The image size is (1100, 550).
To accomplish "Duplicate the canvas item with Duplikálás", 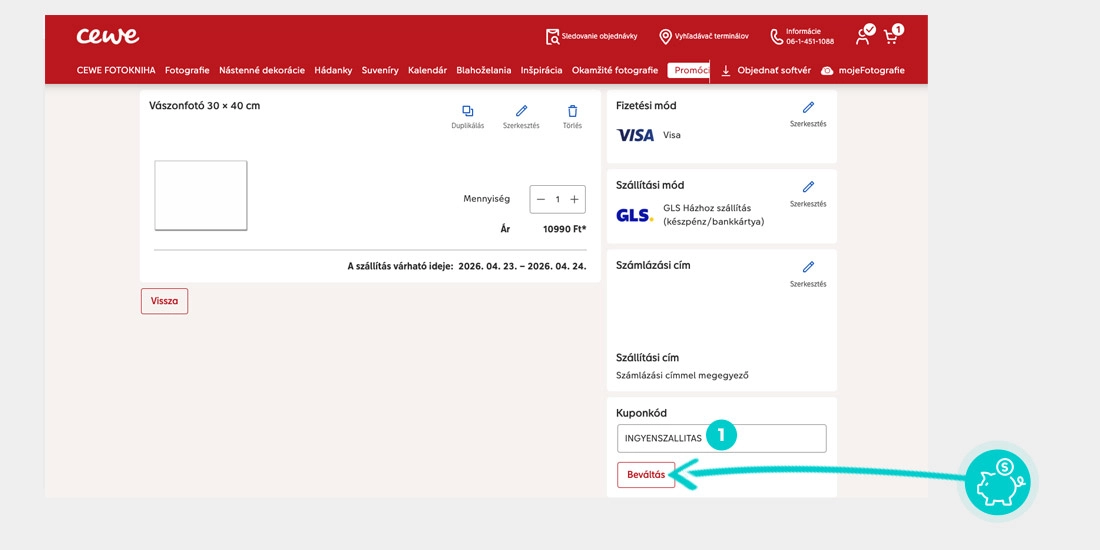I will 468,117.
